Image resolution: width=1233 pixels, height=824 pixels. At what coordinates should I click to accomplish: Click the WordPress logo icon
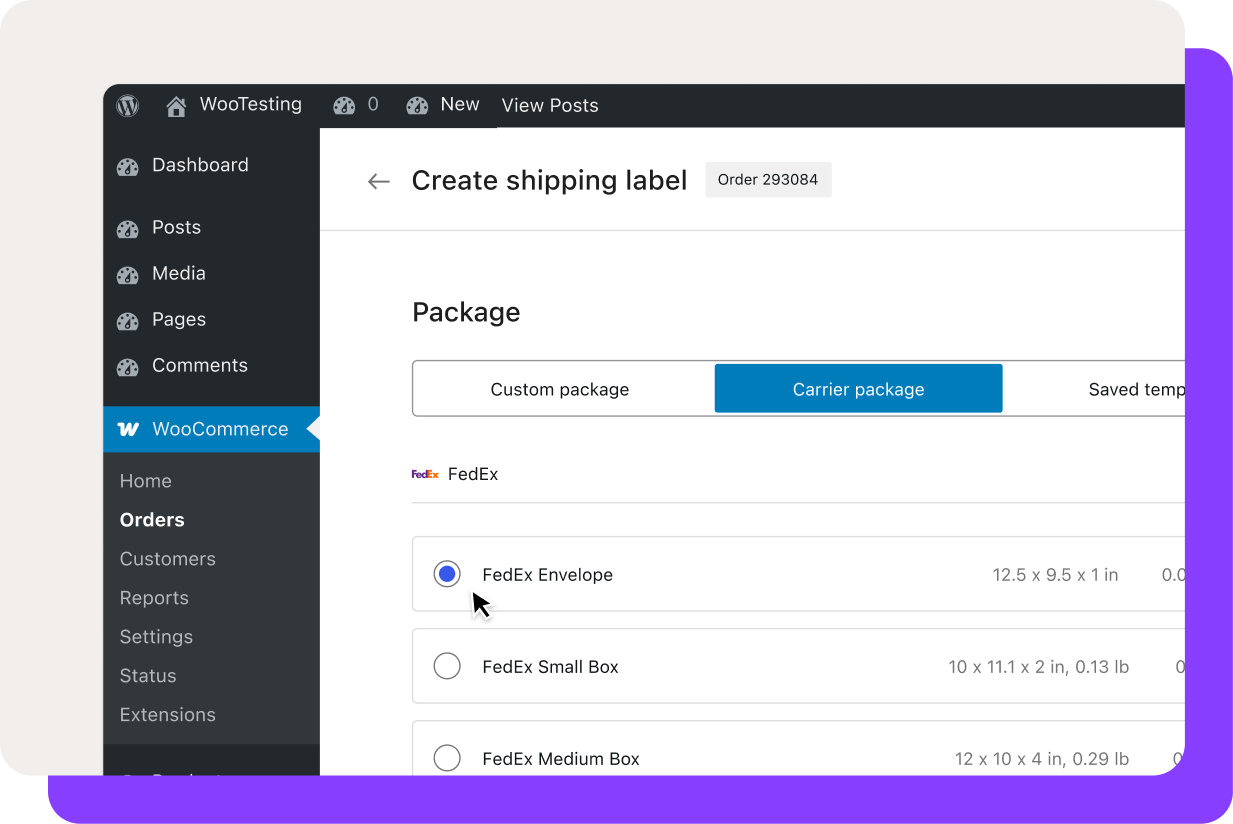click(128, 105)
